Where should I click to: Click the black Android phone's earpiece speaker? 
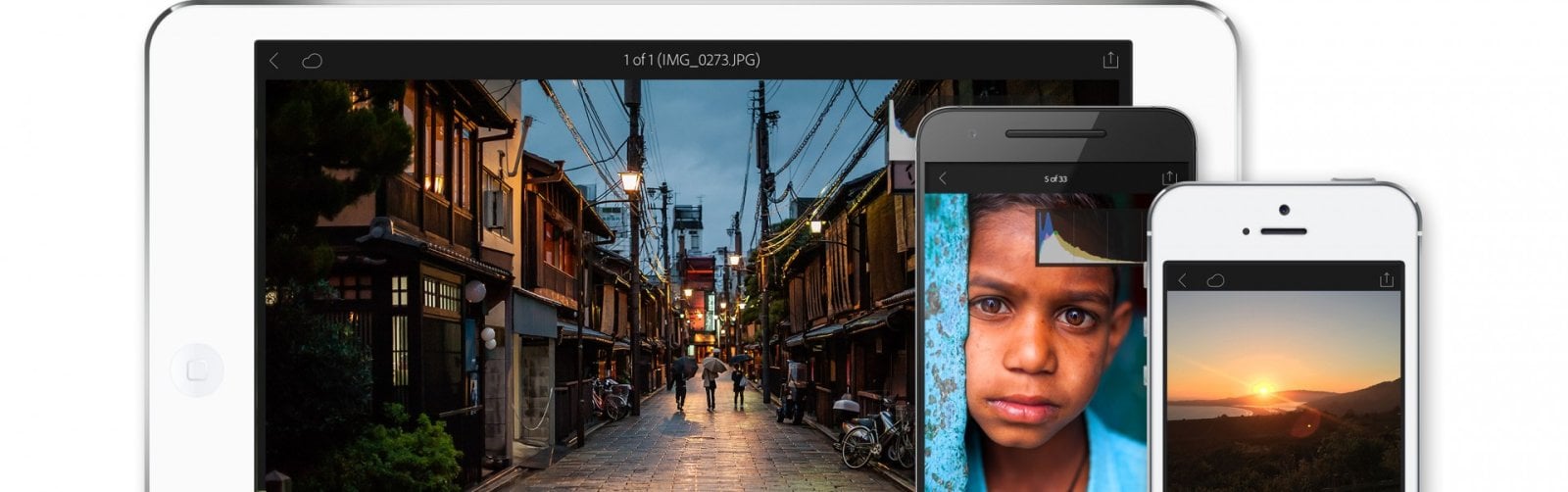[1055, 133]
